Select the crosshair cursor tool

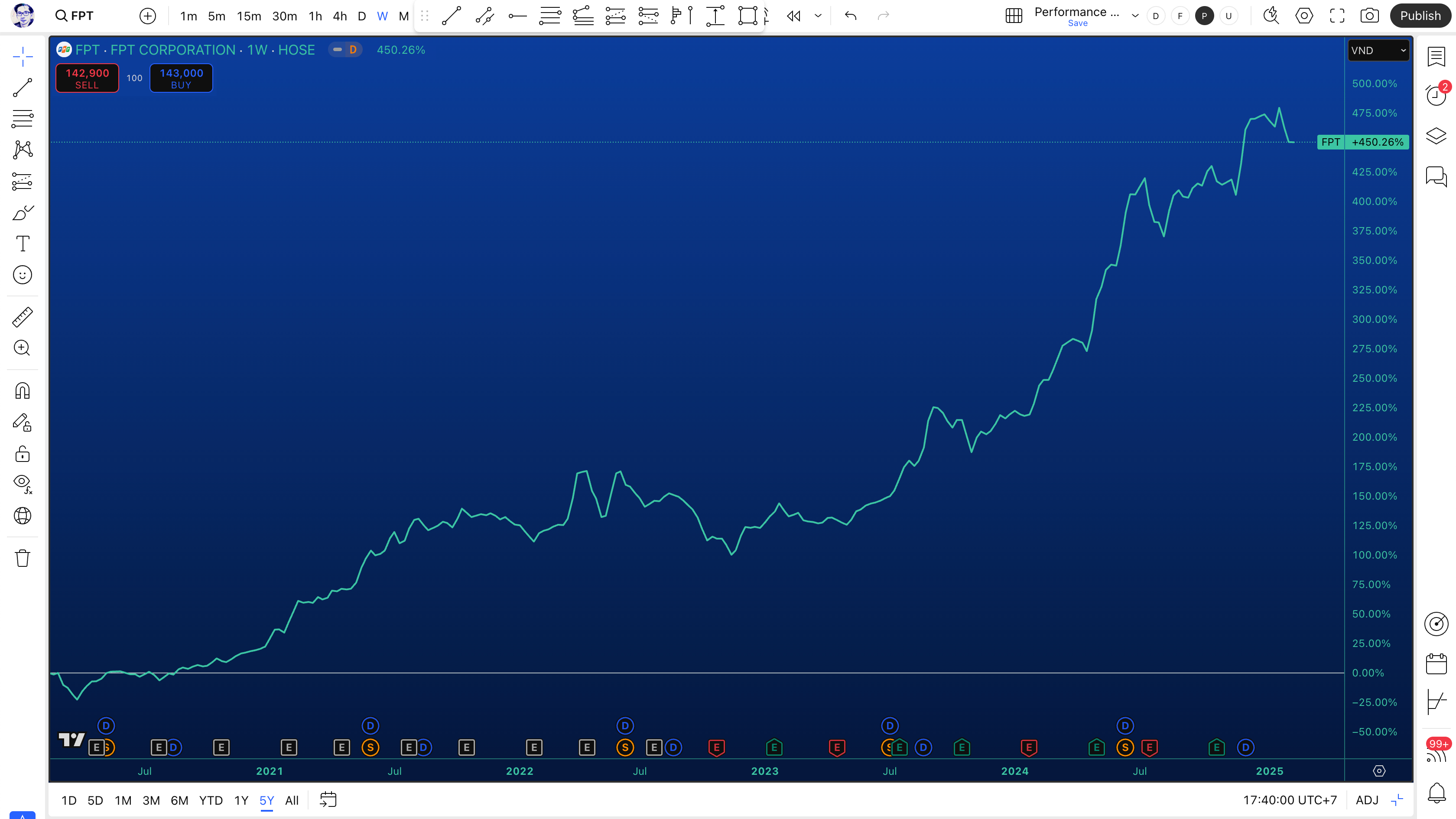(x=23, y=56)
